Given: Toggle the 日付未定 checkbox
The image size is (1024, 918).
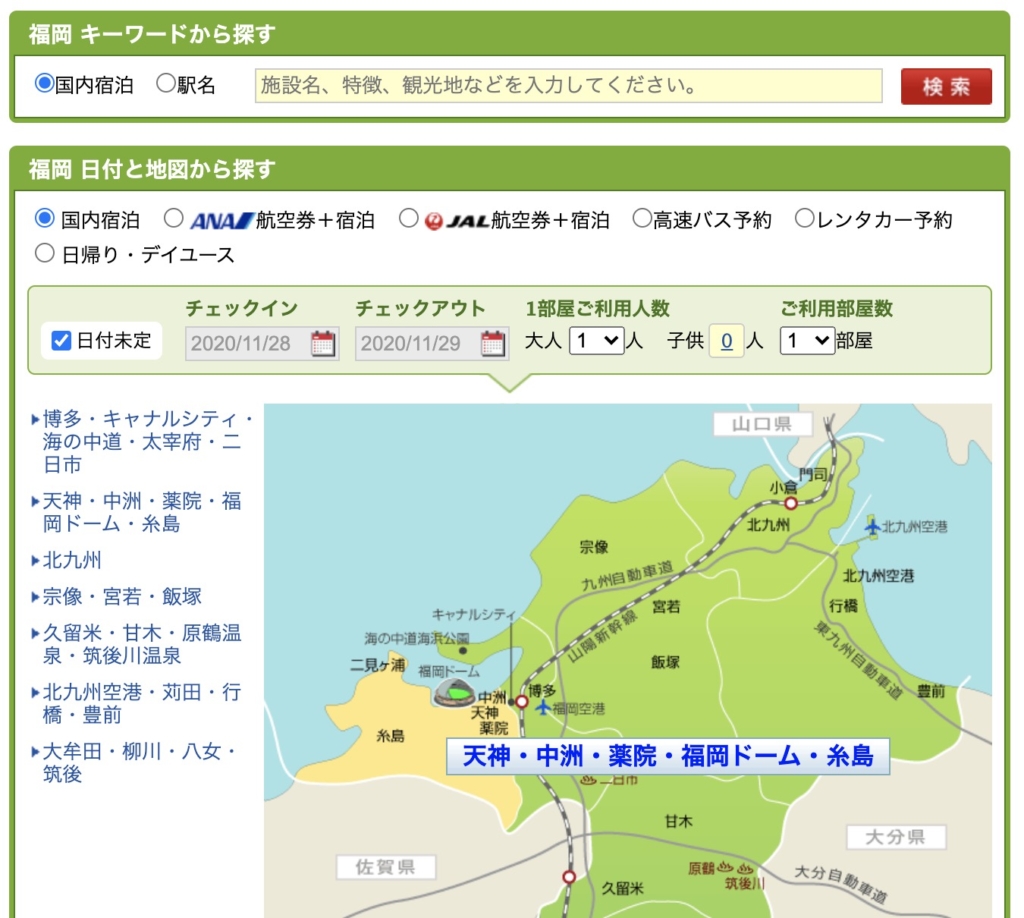Looking at the screenshot, I should pos(62,341).
